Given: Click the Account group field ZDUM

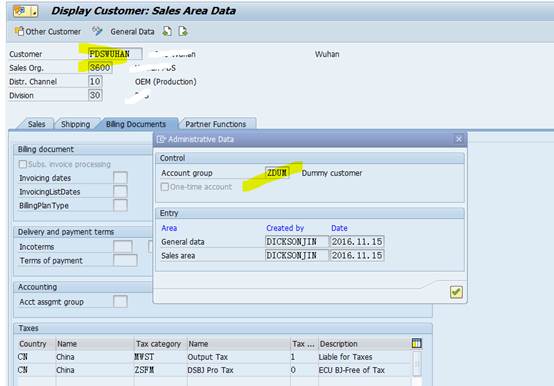Looking at the screenshot, I should coord(277,173).
